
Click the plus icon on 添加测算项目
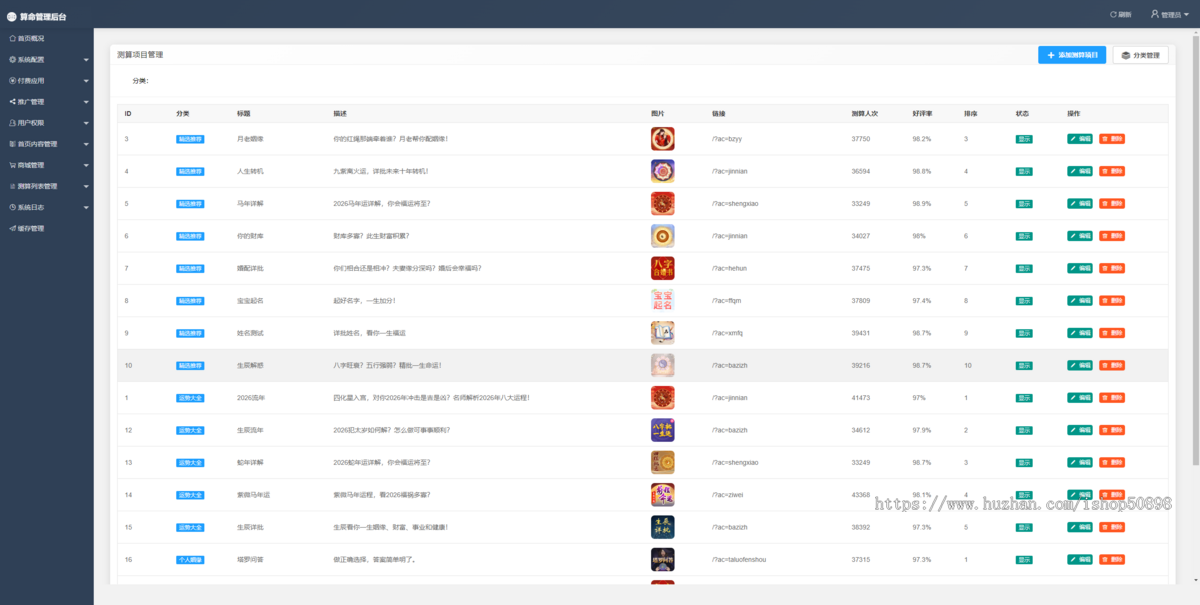click(x=1051, y=55)
